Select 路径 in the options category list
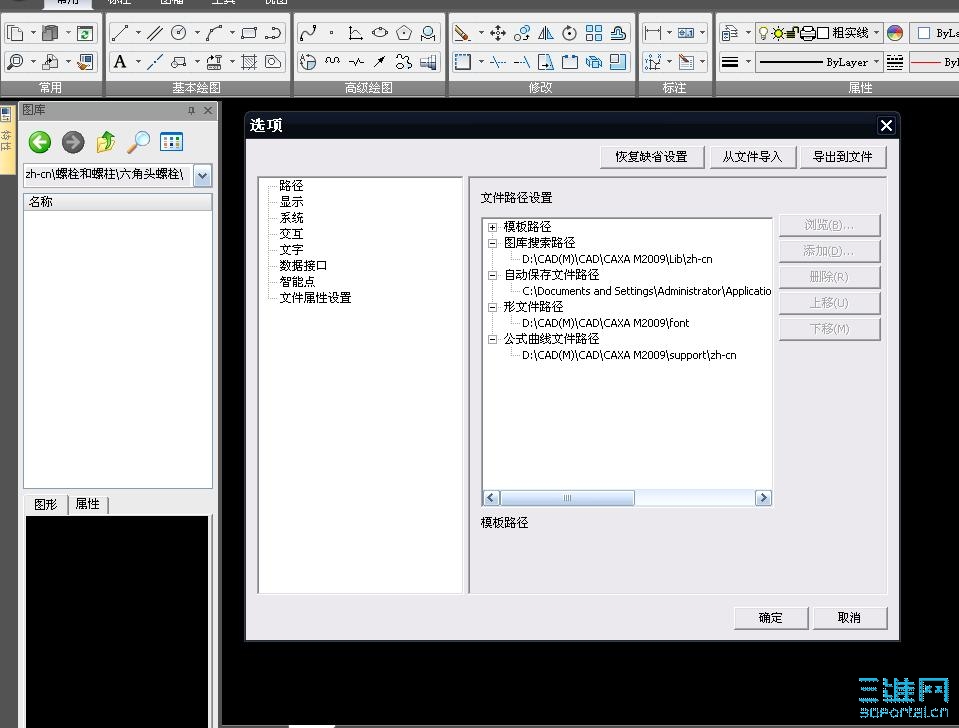959x728 pixels. [291, 185]
